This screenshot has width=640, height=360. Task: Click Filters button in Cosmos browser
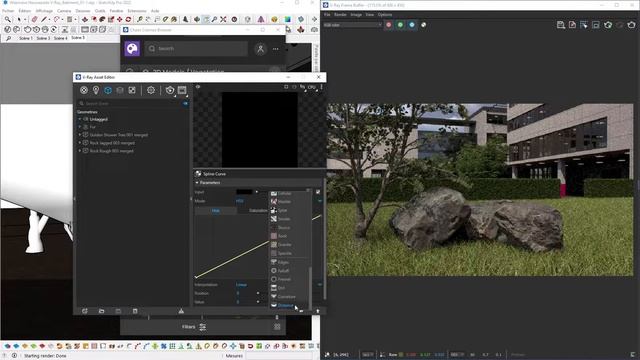tap(194, 327)
